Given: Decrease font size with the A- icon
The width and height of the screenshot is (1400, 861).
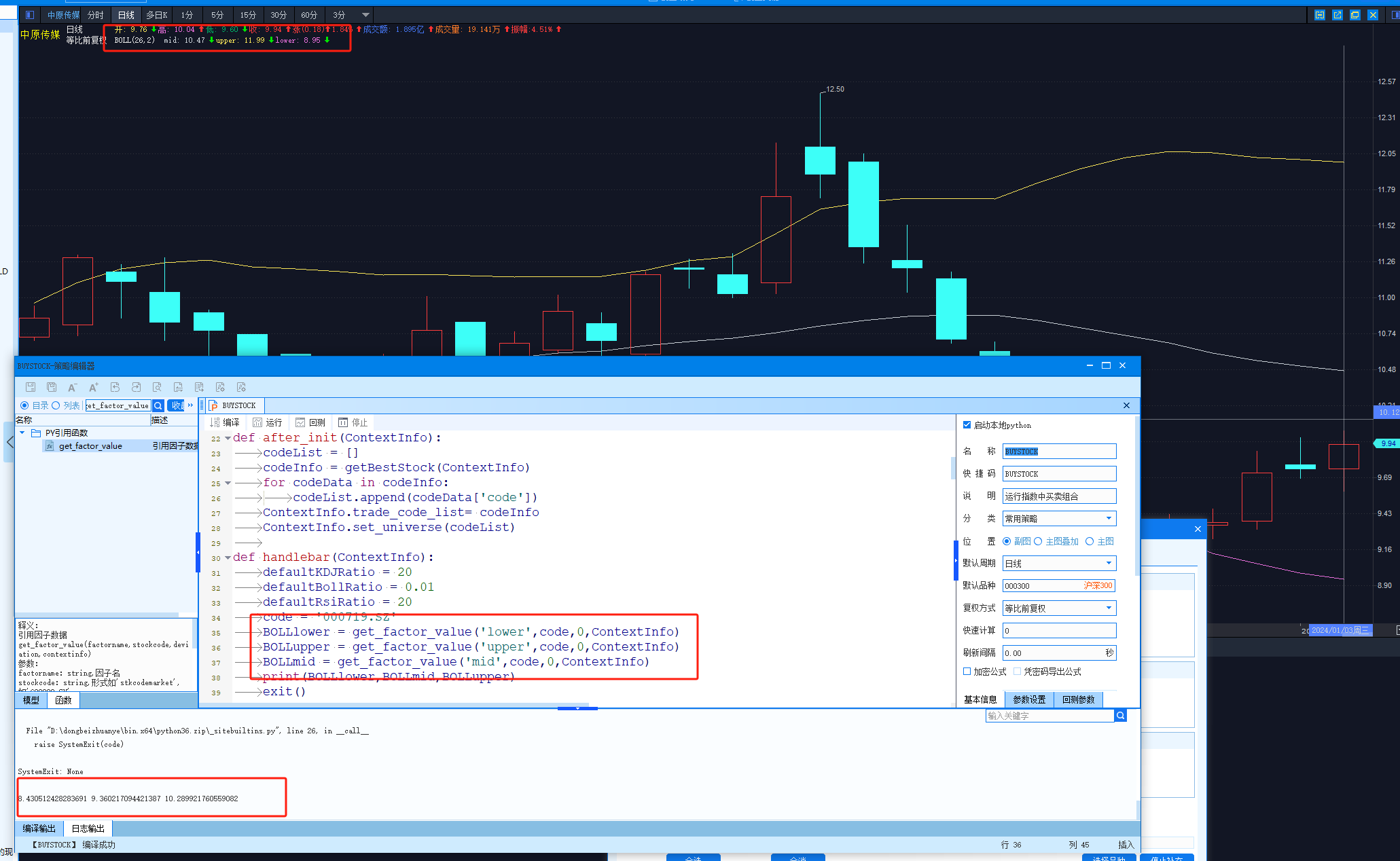Looking at the screenshot, I should (72, 387).
